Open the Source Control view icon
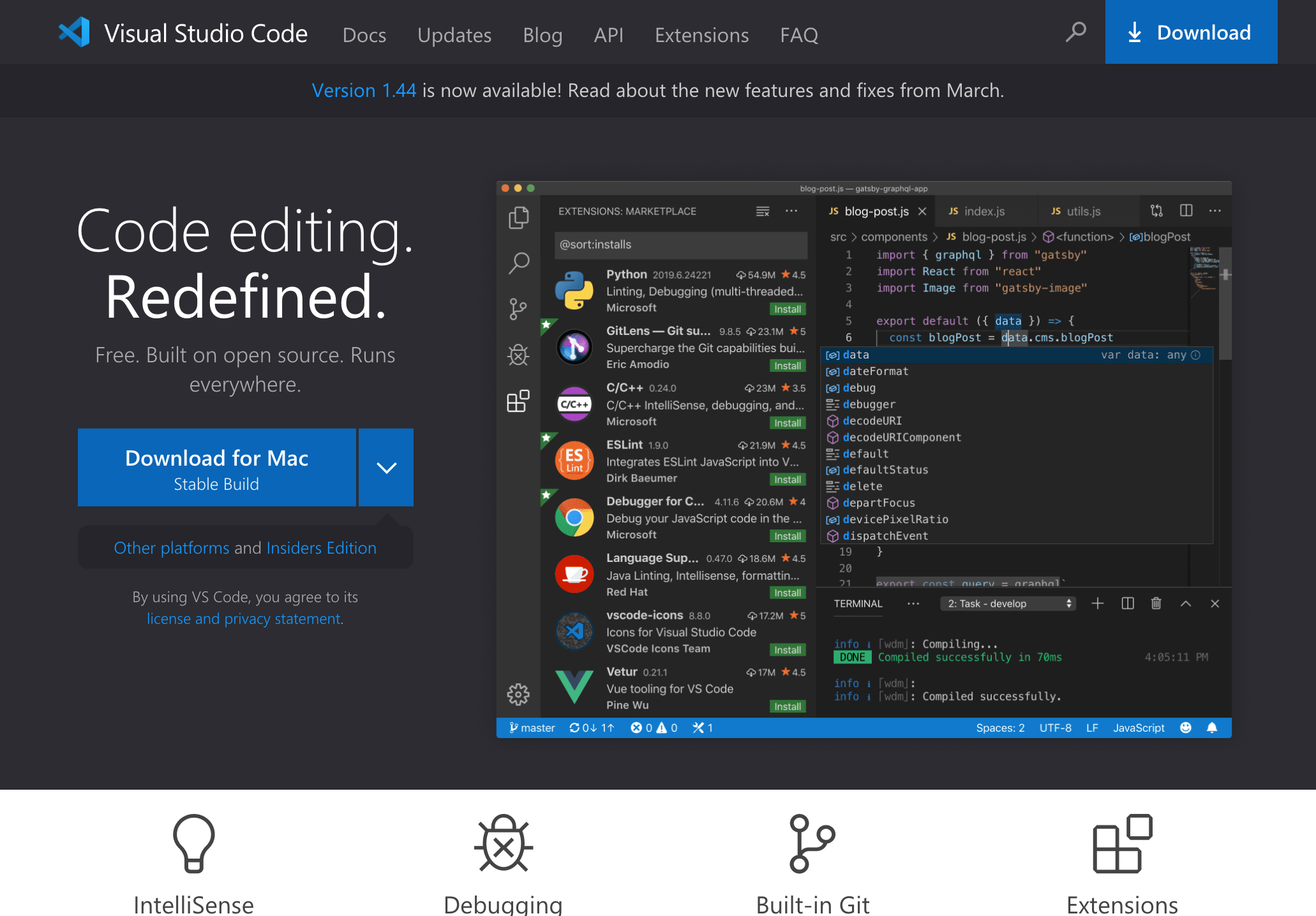Image resolution: width=1316 pixels, height=916 pixels. pyautogui.click(x=518, y=309)
